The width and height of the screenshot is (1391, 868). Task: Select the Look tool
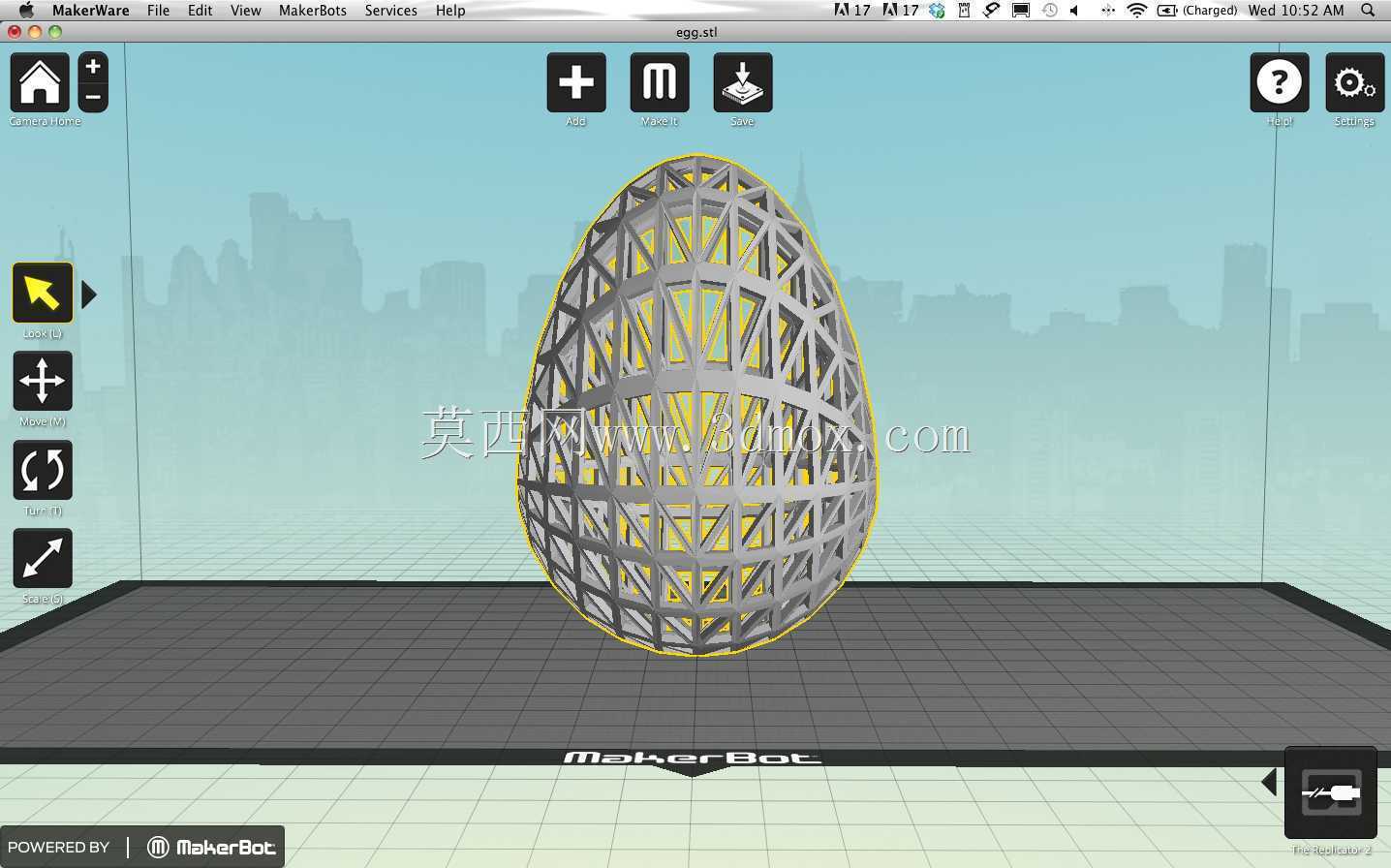coord(43,293)
